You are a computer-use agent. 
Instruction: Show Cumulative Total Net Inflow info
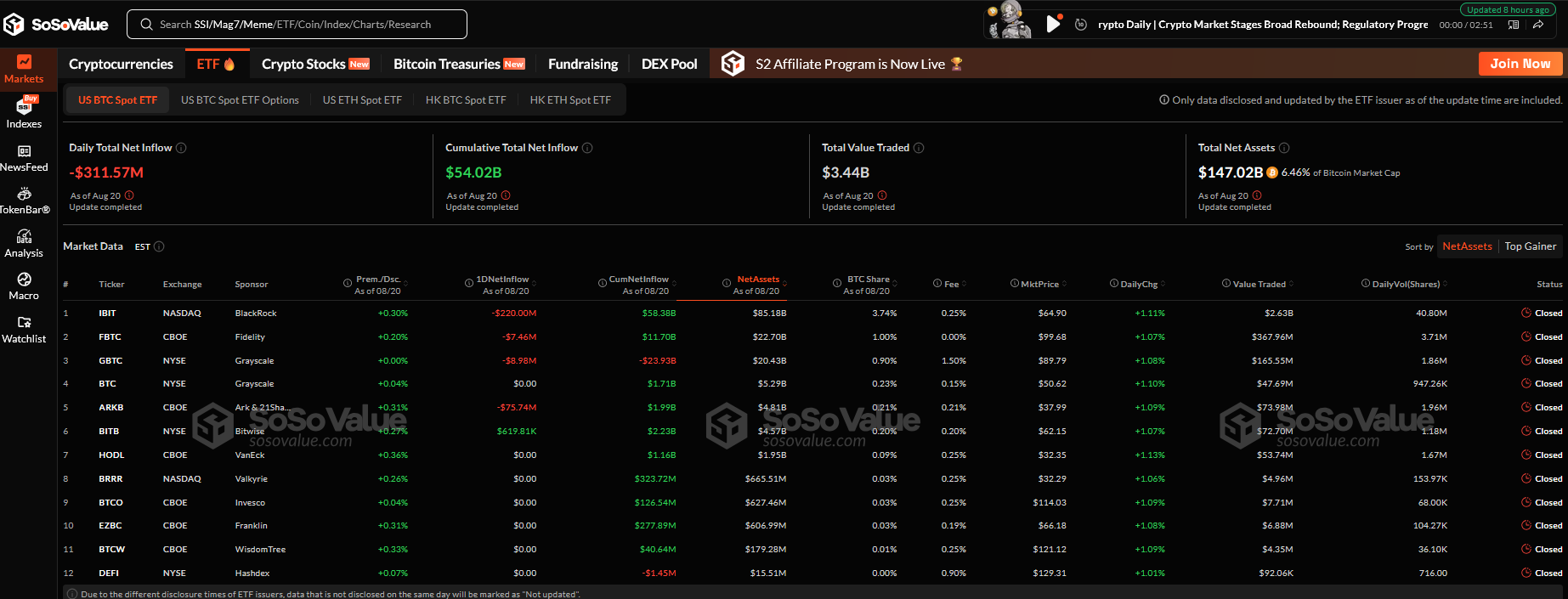(587, 148)
